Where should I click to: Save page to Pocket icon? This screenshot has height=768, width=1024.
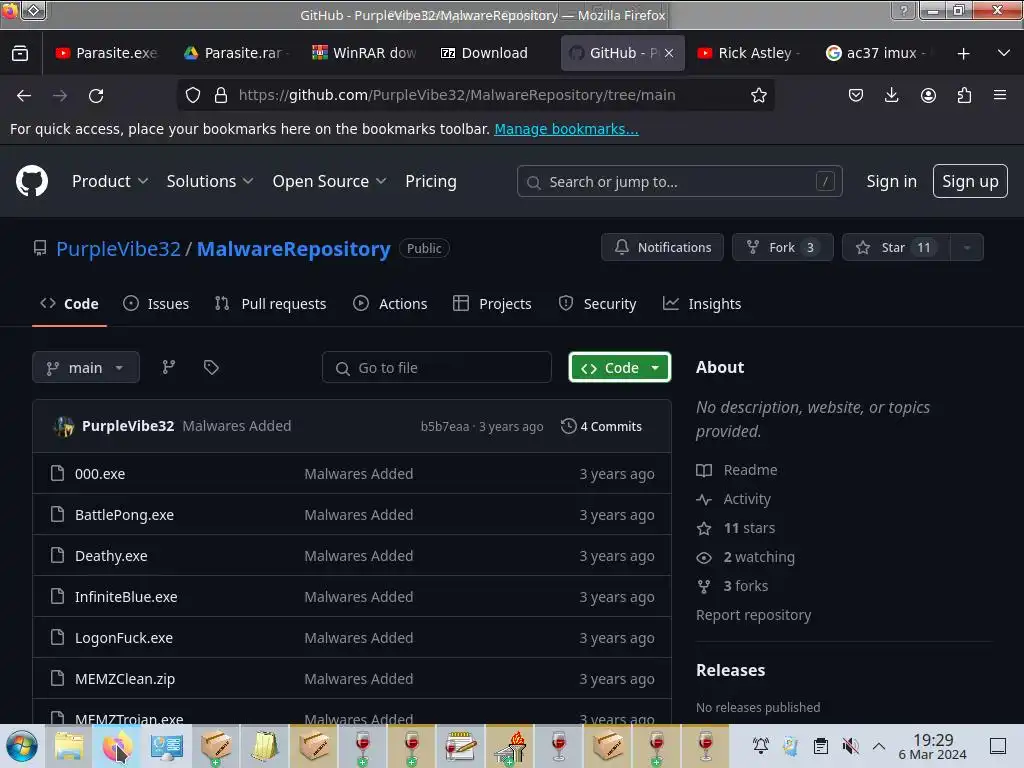(856, 95)
